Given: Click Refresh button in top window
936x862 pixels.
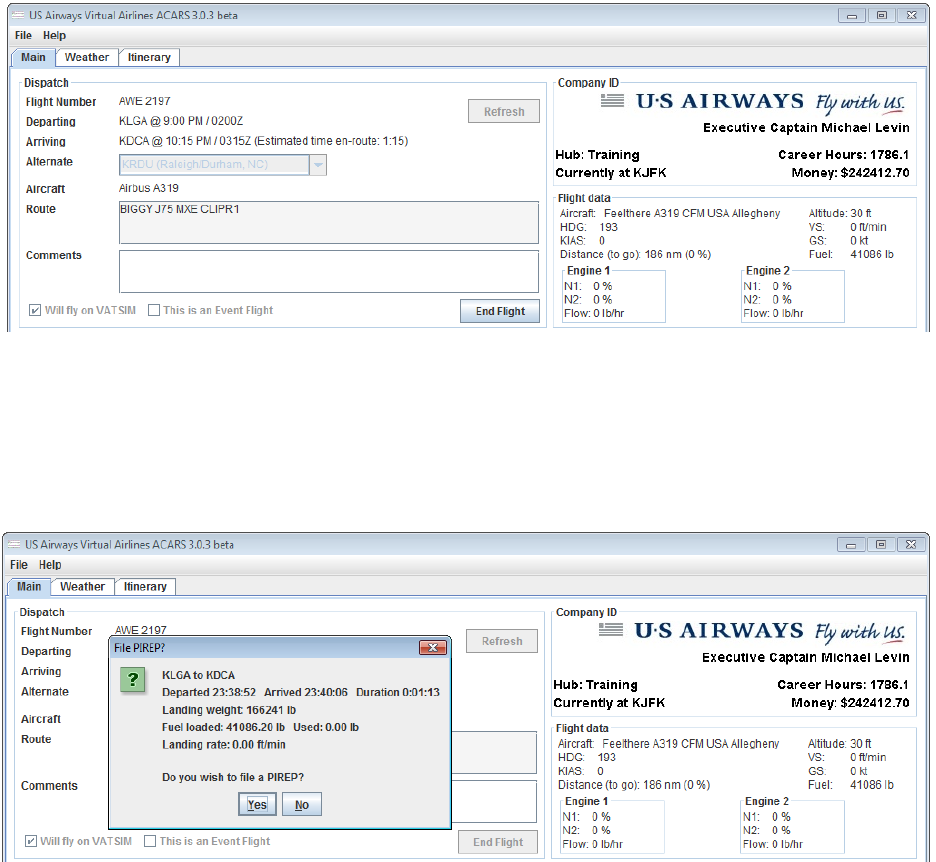Looking at the screenshot, I should (504, 112).
